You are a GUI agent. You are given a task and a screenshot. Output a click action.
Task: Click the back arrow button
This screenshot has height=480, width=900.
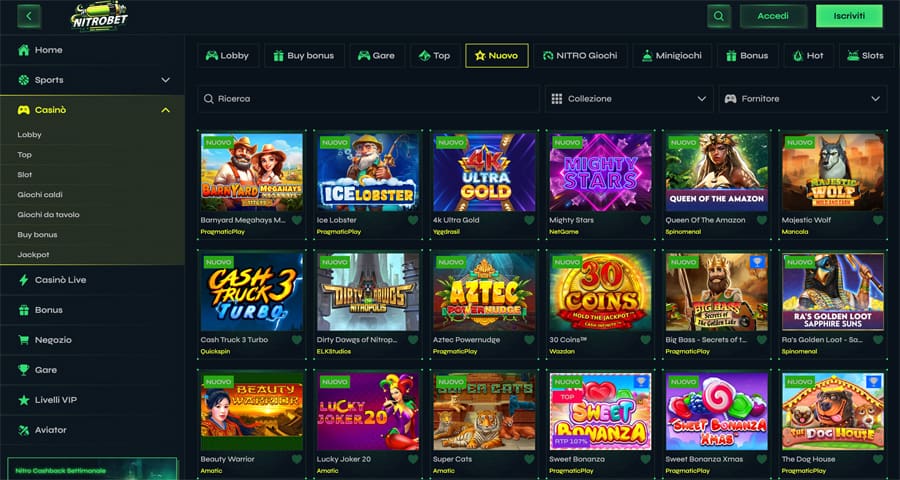click(29, 16)
